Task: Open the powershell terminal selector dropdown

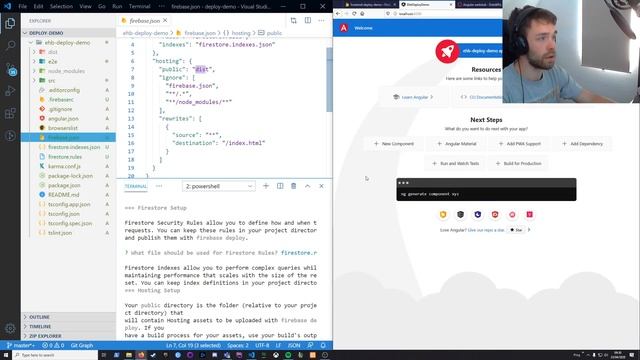Action: tap(219, 186)
